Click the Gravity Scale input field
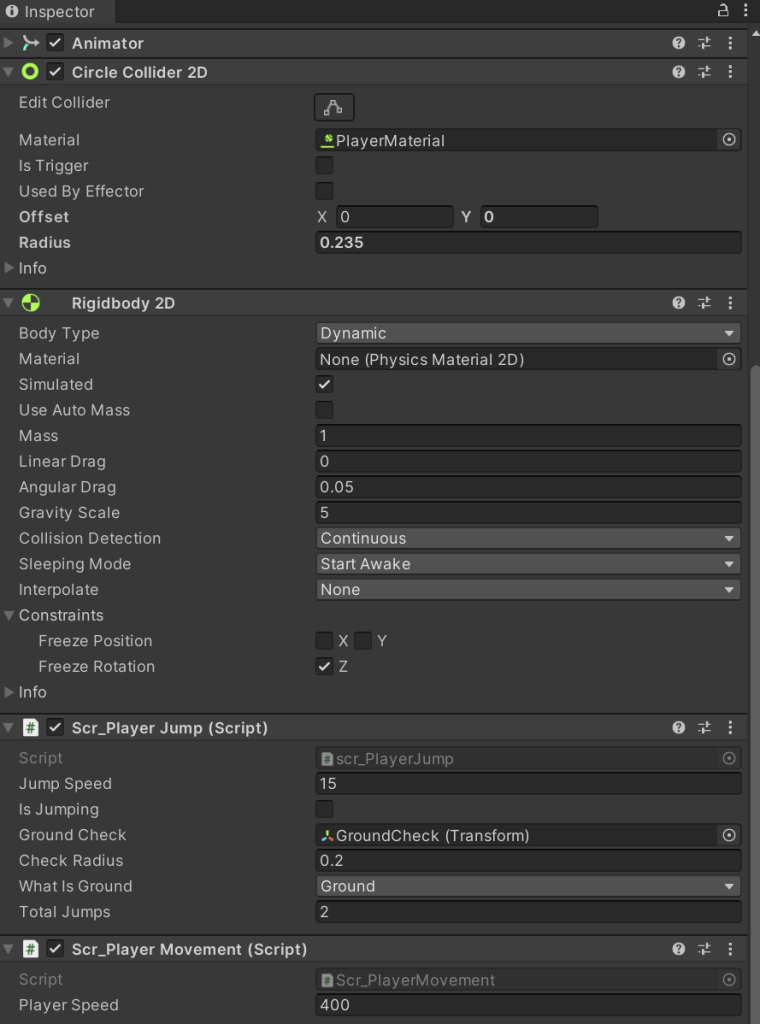Screen dimensions: 760x1024 coord(528,513)
